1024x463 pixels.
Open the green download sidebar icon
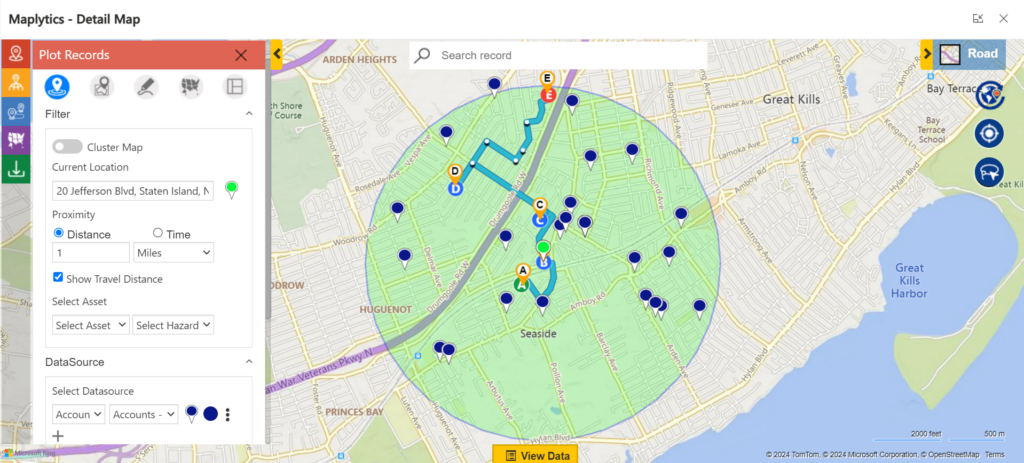pyautogui.click(x=15, y=168)
